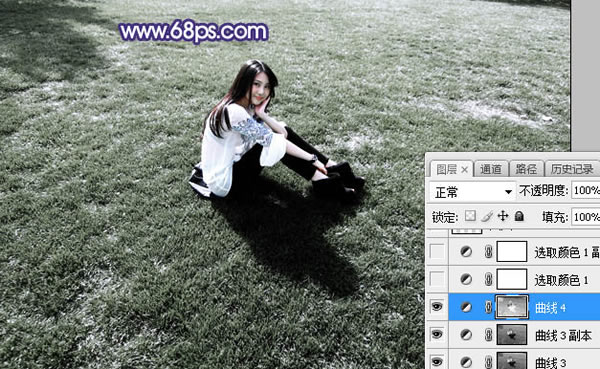Click the 不透明度 opacity value field
The image size is (600, 369).
585,190
